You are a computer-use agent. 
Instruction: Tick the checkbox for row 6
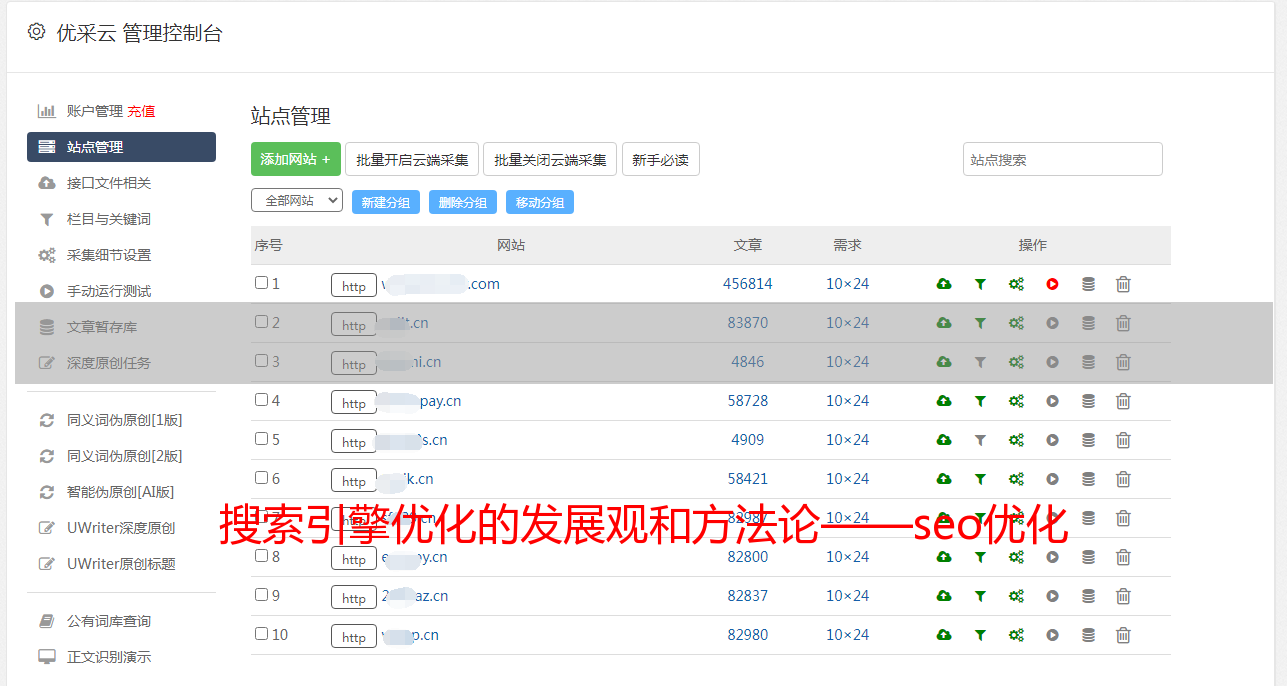pos(261,478)
